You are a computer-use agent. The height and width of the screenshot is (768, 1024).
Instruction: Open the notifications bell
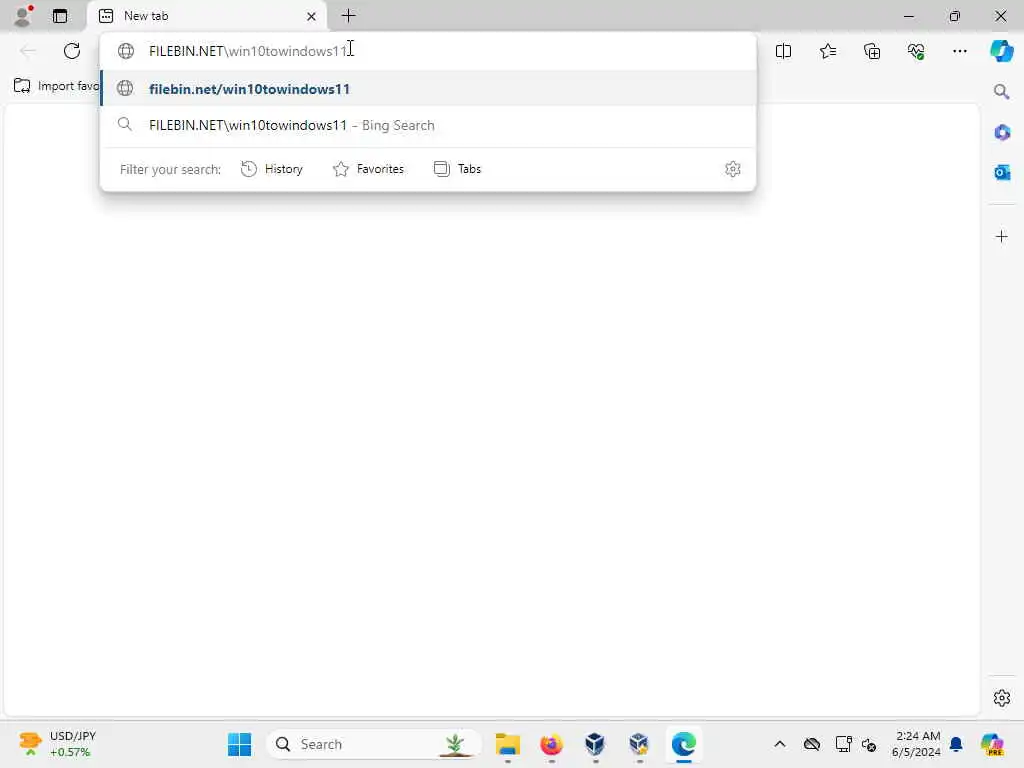pos(957,744)
